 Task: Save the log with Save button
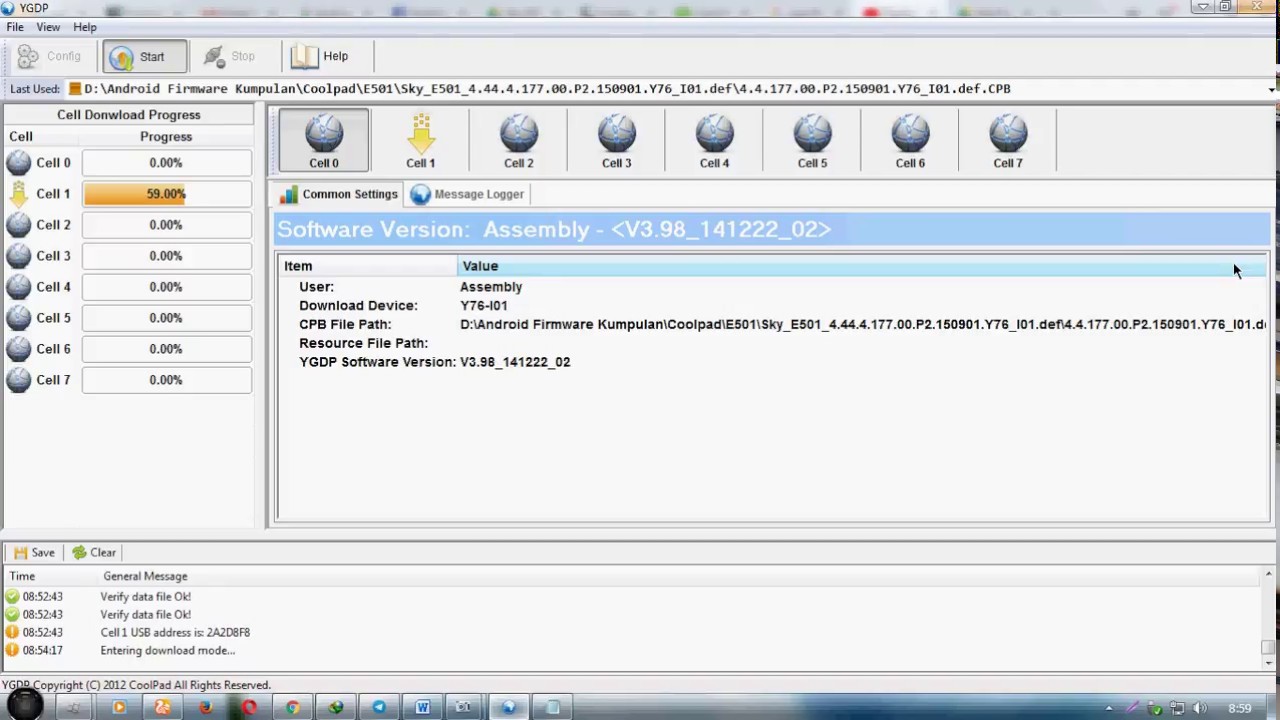point(34,552)
